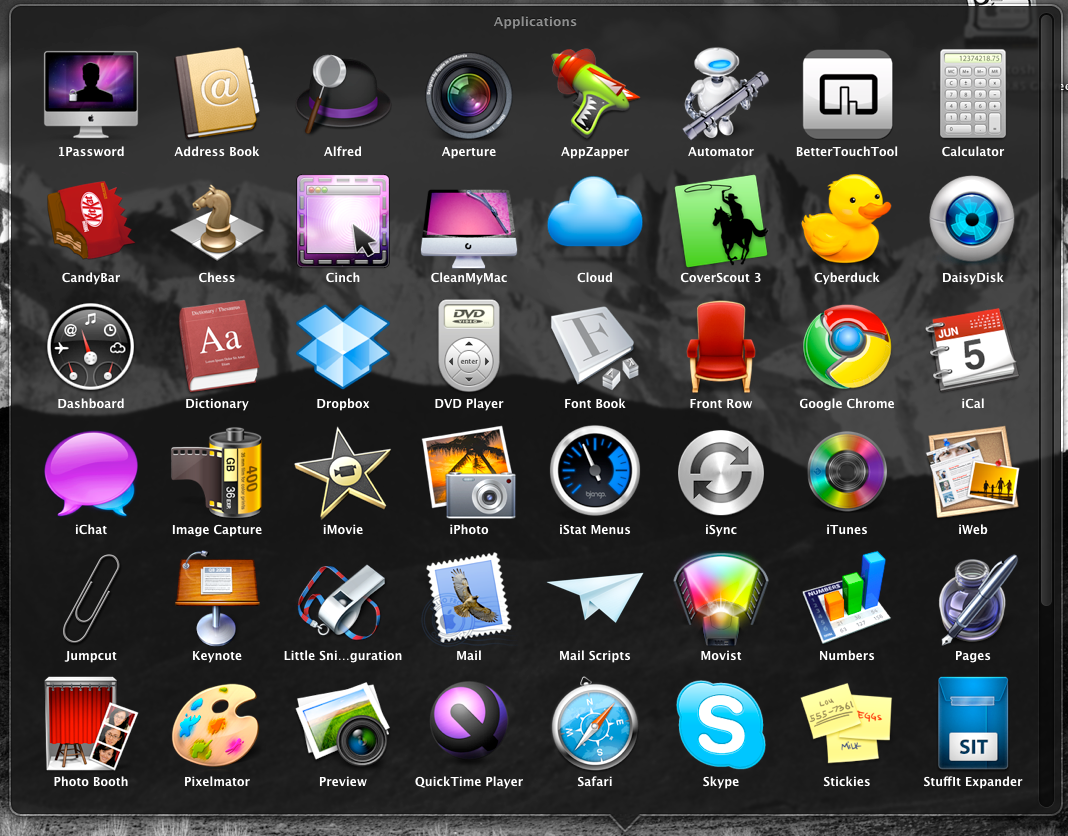The width and height of the screenshot is (1068, 836).
Task: Open the Cinch app
Action: pos(343,221)
